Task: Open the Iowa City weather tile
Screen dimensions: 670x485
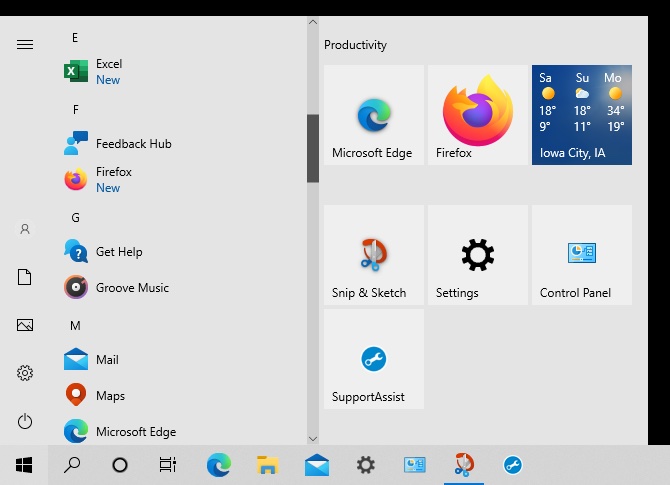Action: [582, 115]
